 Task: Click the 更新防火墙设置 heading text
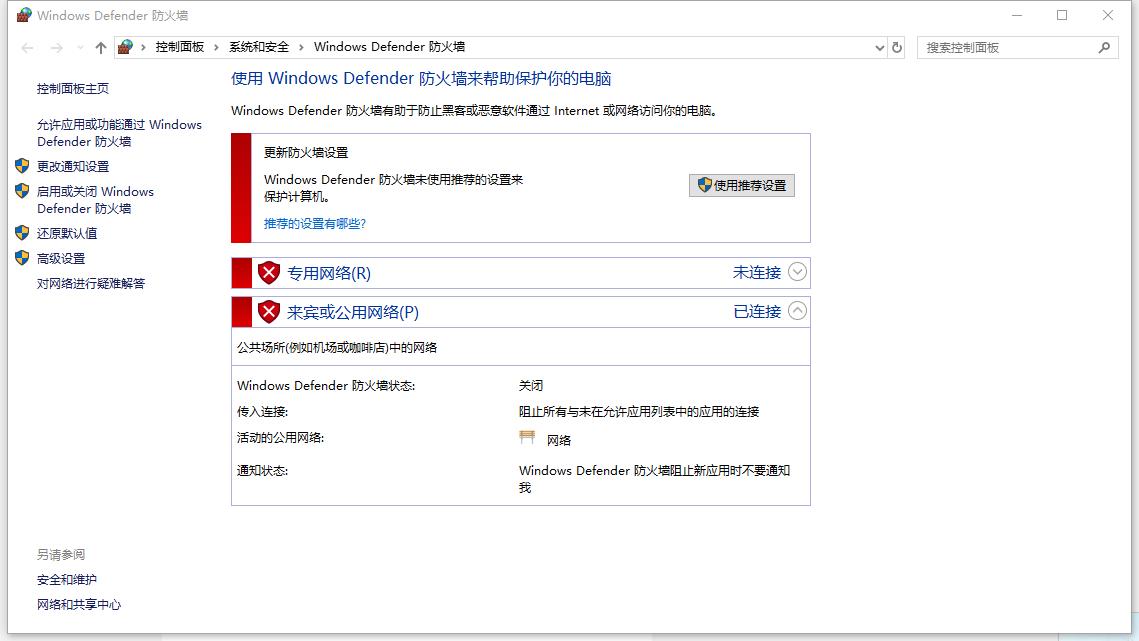306,153
